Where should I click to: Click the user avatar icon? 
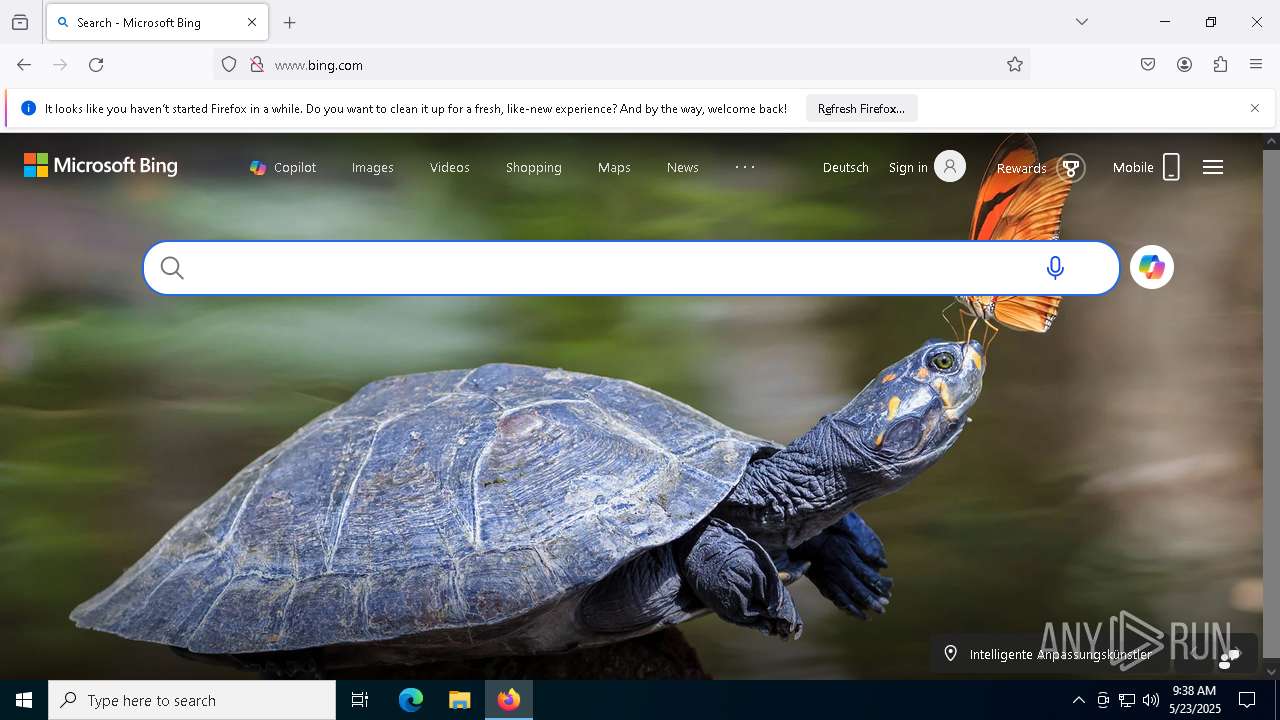[950, 166]
